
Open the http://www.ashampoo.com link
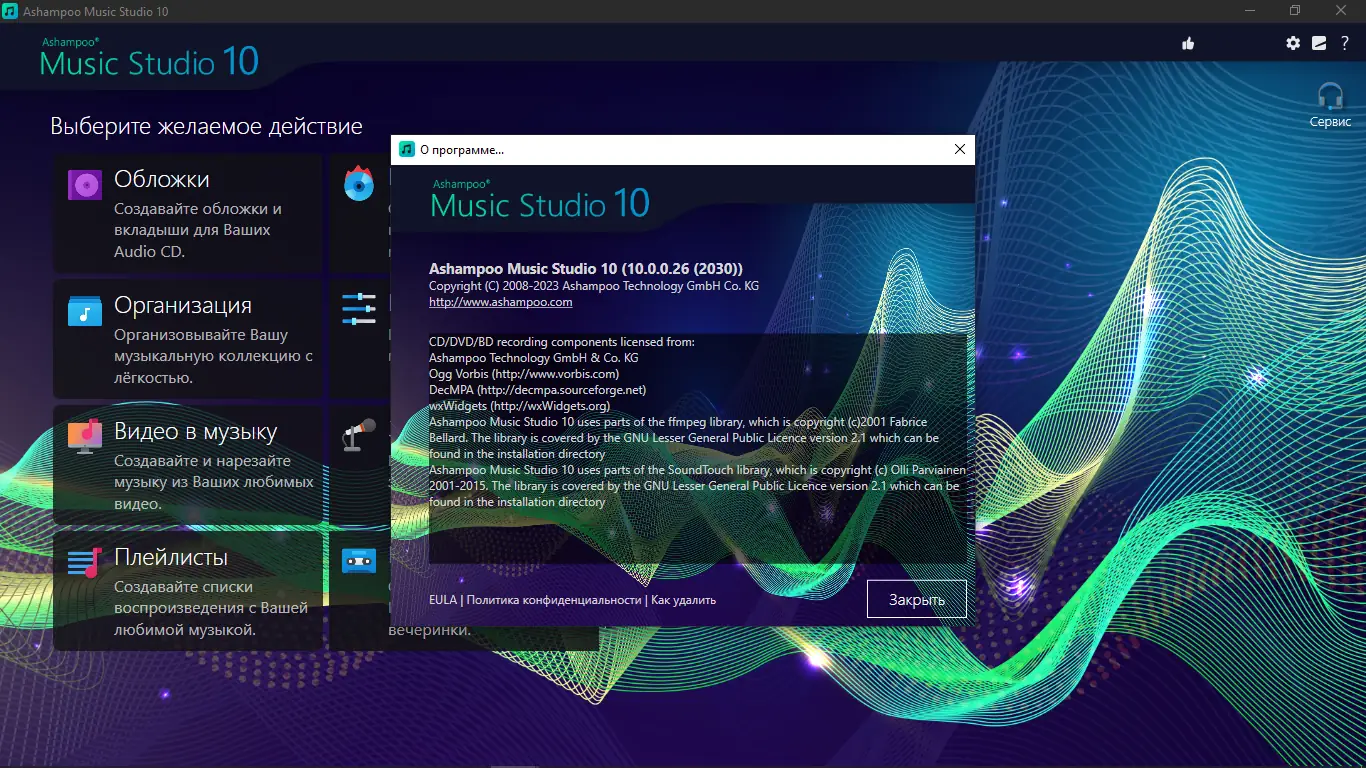[501, 302]
